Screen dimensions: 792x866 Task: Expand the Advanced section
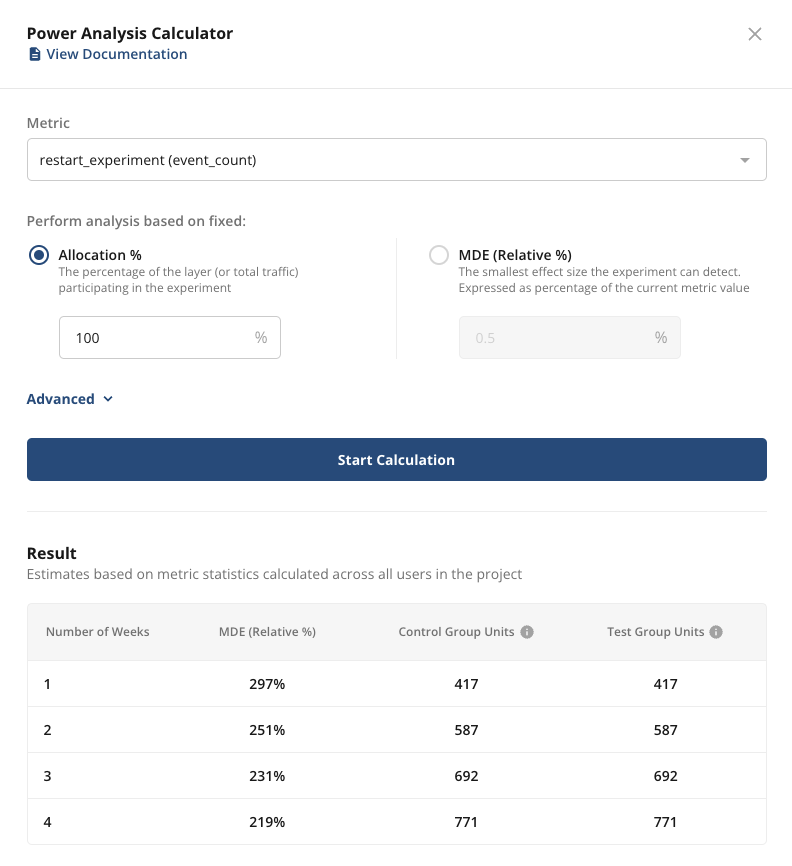point(70,399)
